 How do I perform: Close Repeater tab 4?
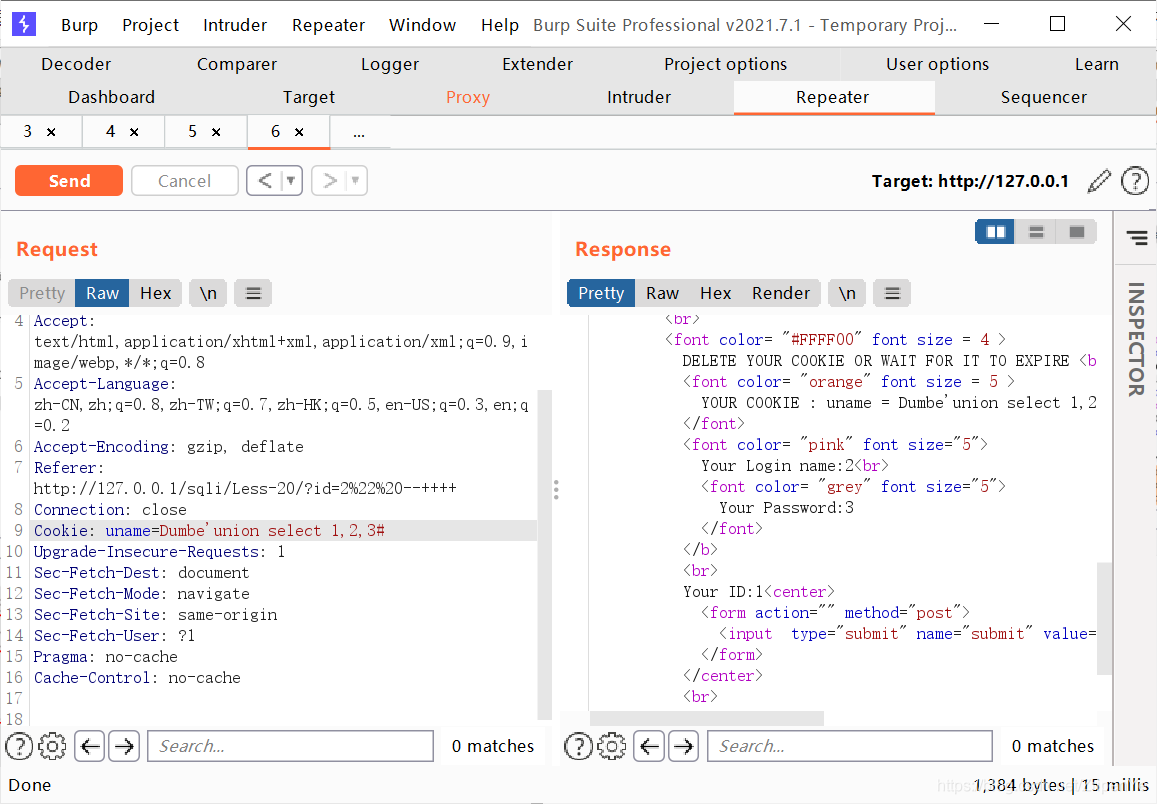tap(134, 132)
